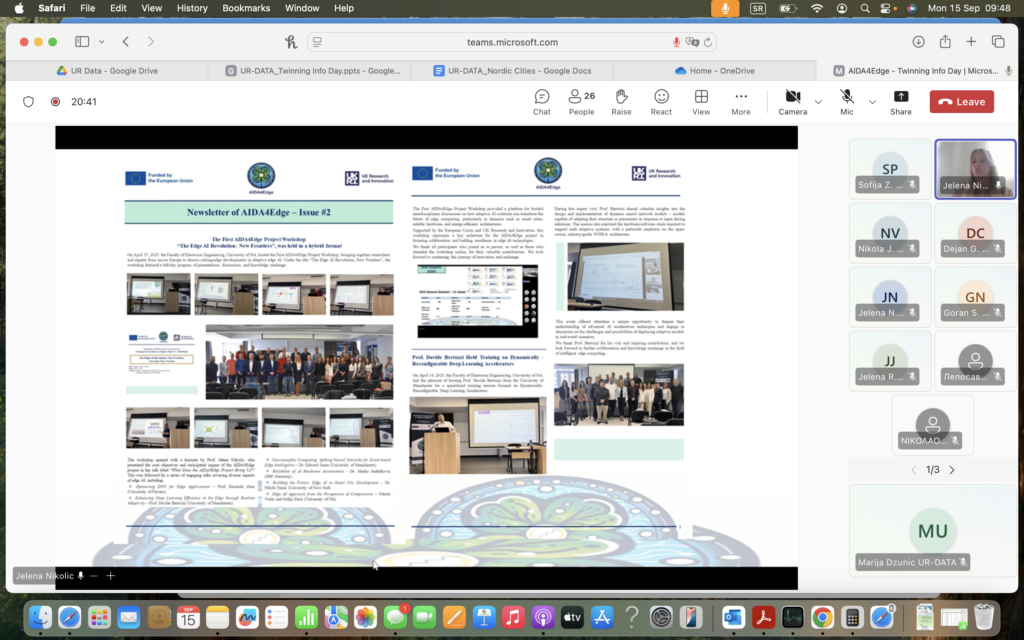Switch to the UR-DATA_Nordic Cities tab
Viewport: 1024px width, 640px height.
(x=512, y=71)
